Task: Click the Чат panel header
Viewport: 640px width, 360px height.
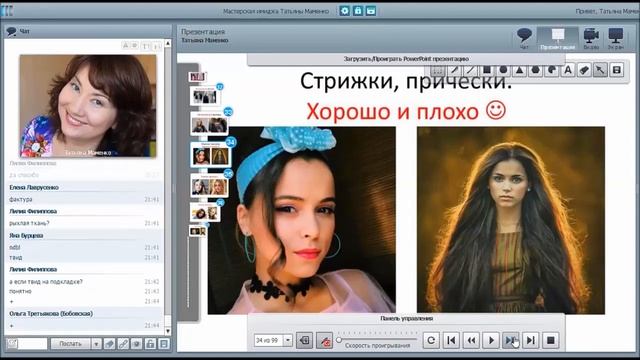Action: [88, 31]
